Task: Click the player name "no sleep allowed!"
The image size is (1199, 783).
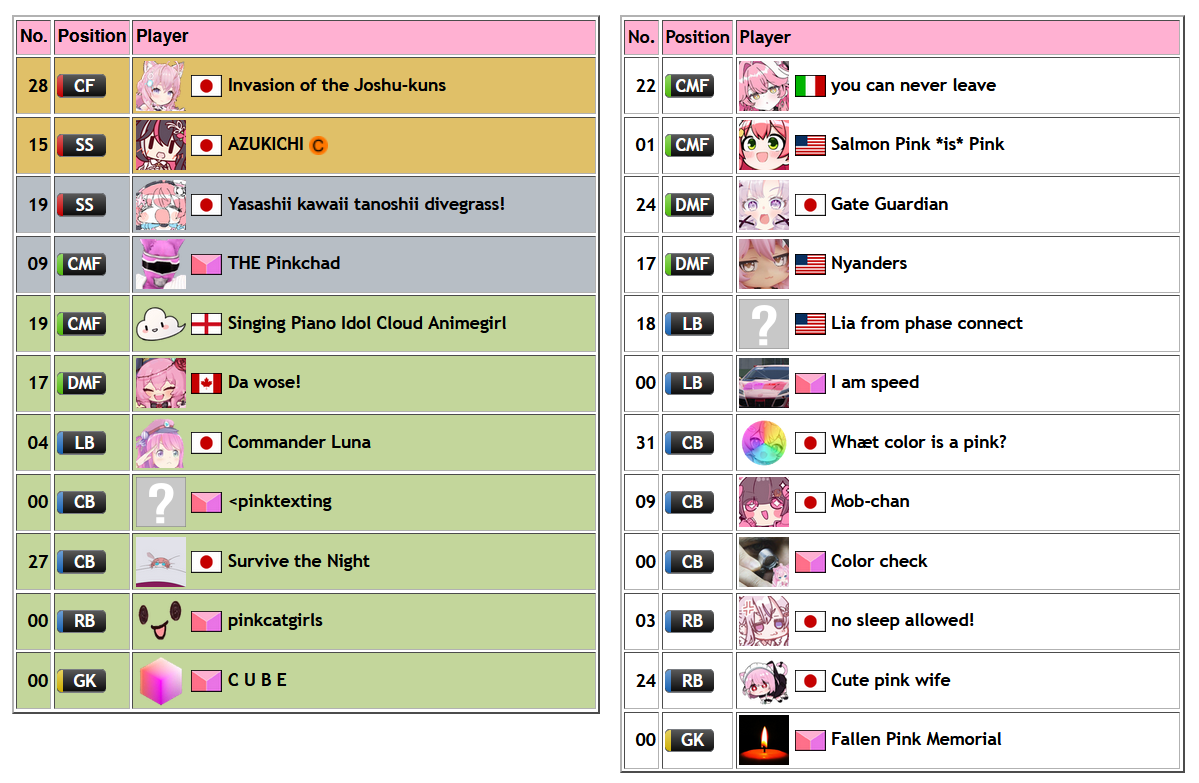Action: pos(902,620)
